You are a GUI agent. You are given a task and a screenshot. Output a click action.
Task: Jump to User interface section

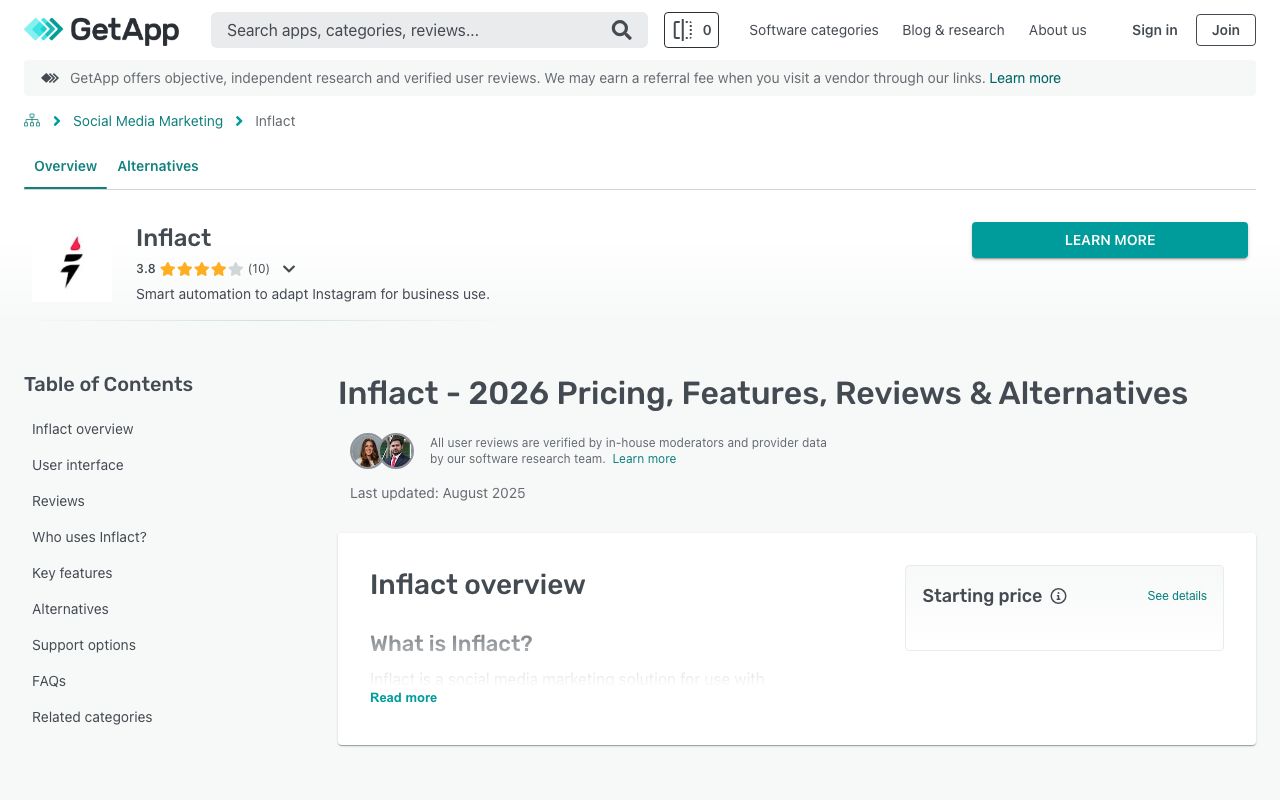pyautogui.click(x=78, y=465)
